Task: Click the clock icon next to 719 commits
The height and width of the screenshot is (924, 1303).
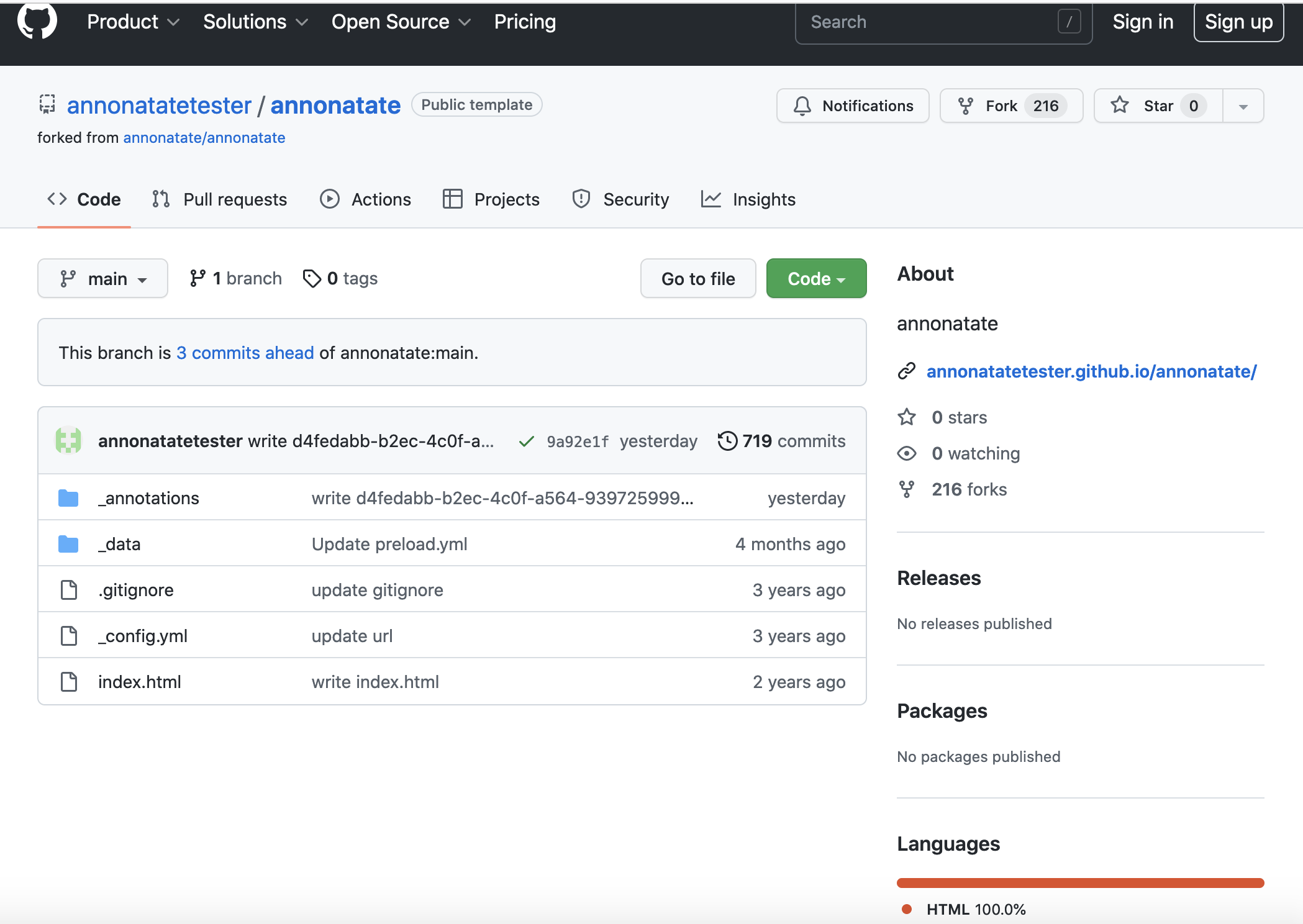Action: click(727, 441)
